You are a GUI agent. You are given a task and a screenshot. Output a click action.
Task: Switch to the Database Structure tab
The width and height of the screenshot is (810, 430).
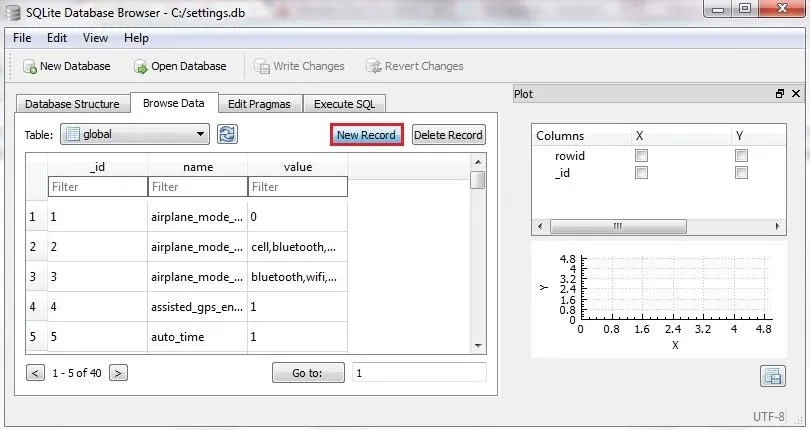72,104
